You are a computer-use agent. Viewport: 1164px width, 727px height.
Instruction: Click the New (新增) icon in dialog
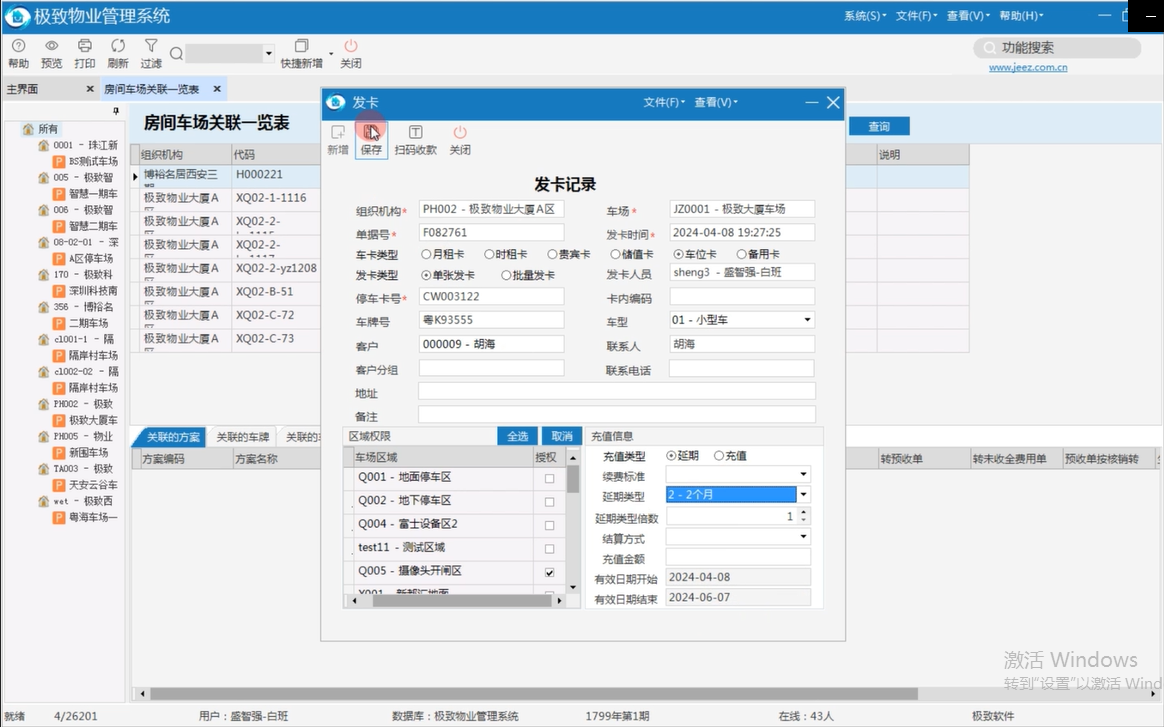(x=338, y=134)
